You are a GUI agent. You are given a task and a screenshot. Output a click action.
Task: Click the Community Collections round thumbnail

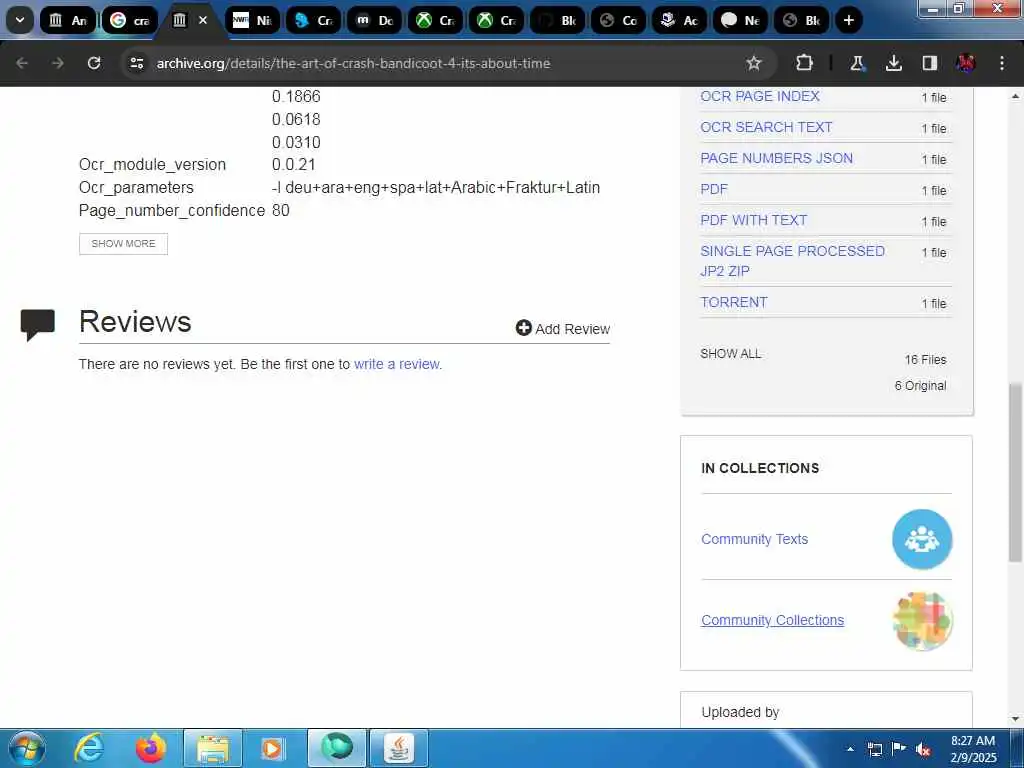(922, 621)
